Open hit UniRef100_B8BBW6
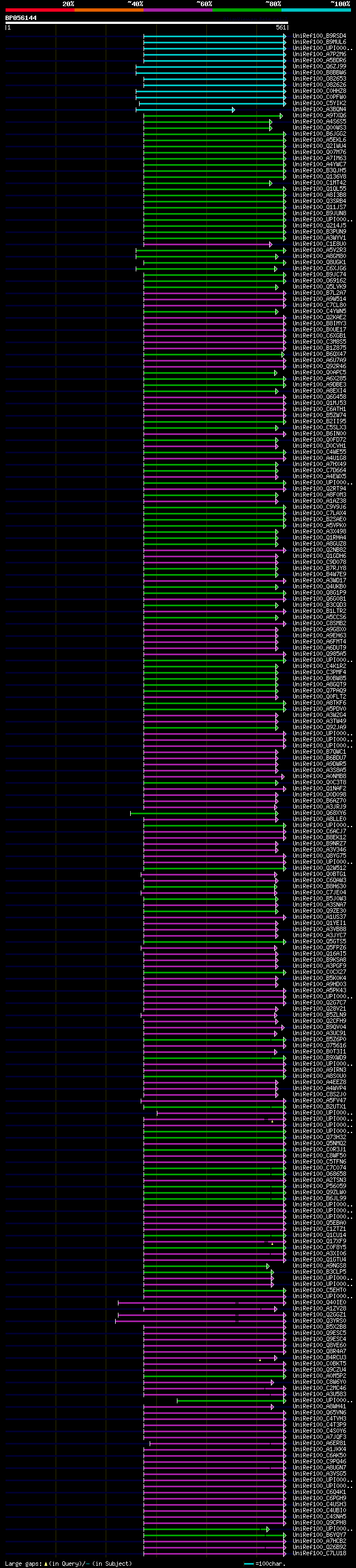This screenshot has width=356, height=1568. pyautogui.click(x=319, y=72)
